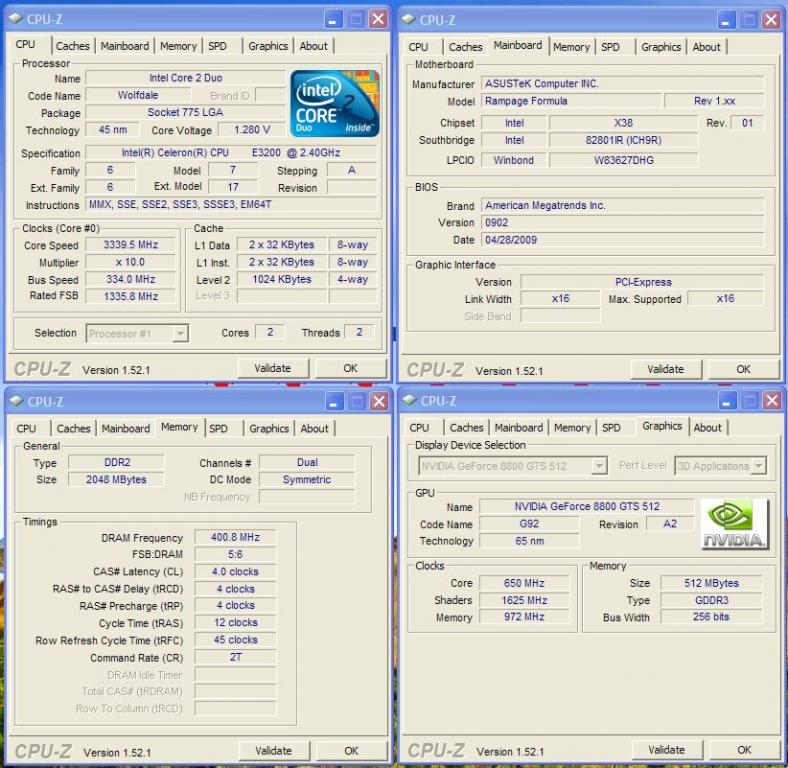Click the memory Size value '2048 MBytes'
Screen dimensions: 788x768
pyautogui.click(x=117, y=479)
